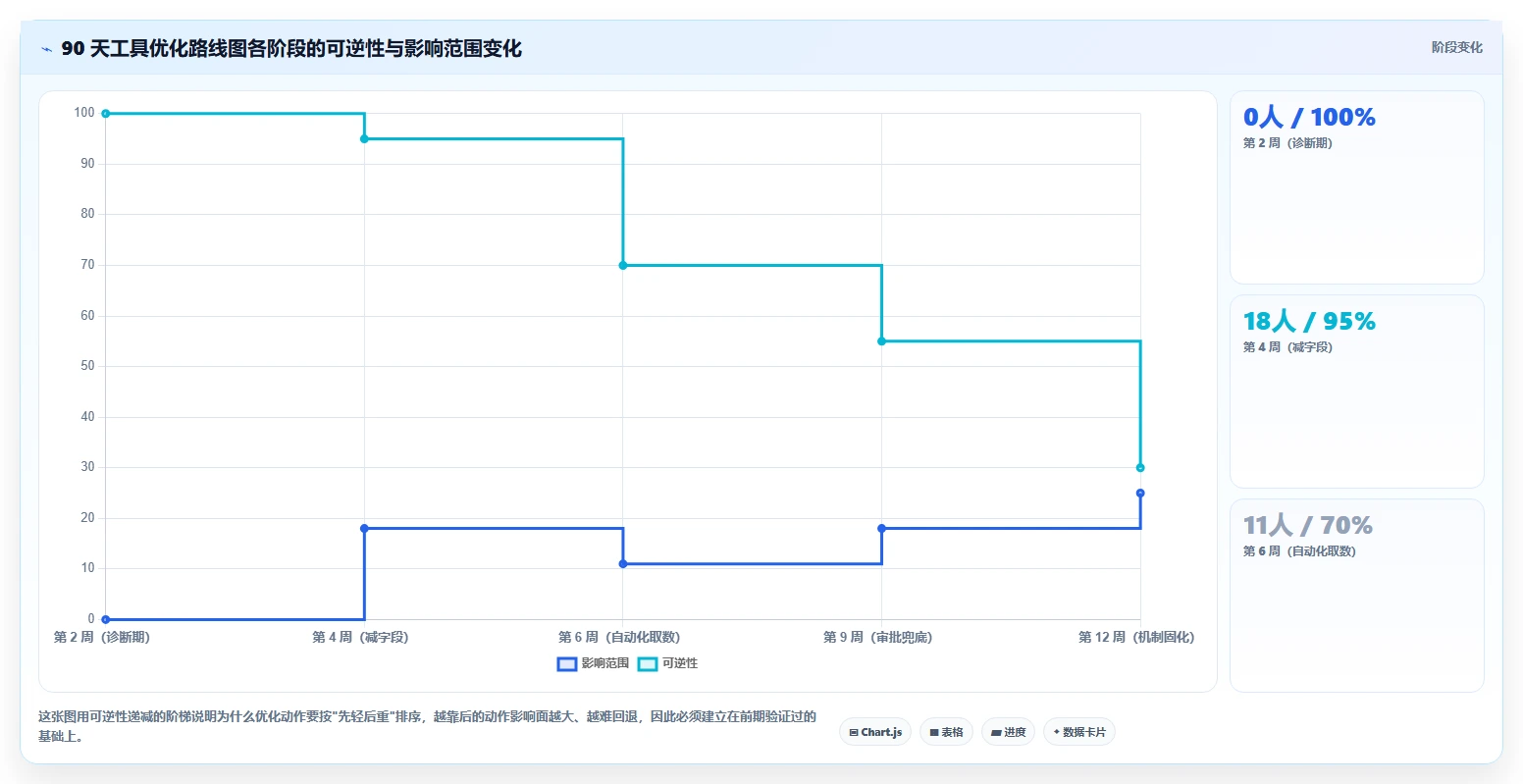The height and width of the screenshot is (784, 1523).
Task: Click the 影响范围 data point at 25 for 第 12 周
Action: [x=1140, y=494]
